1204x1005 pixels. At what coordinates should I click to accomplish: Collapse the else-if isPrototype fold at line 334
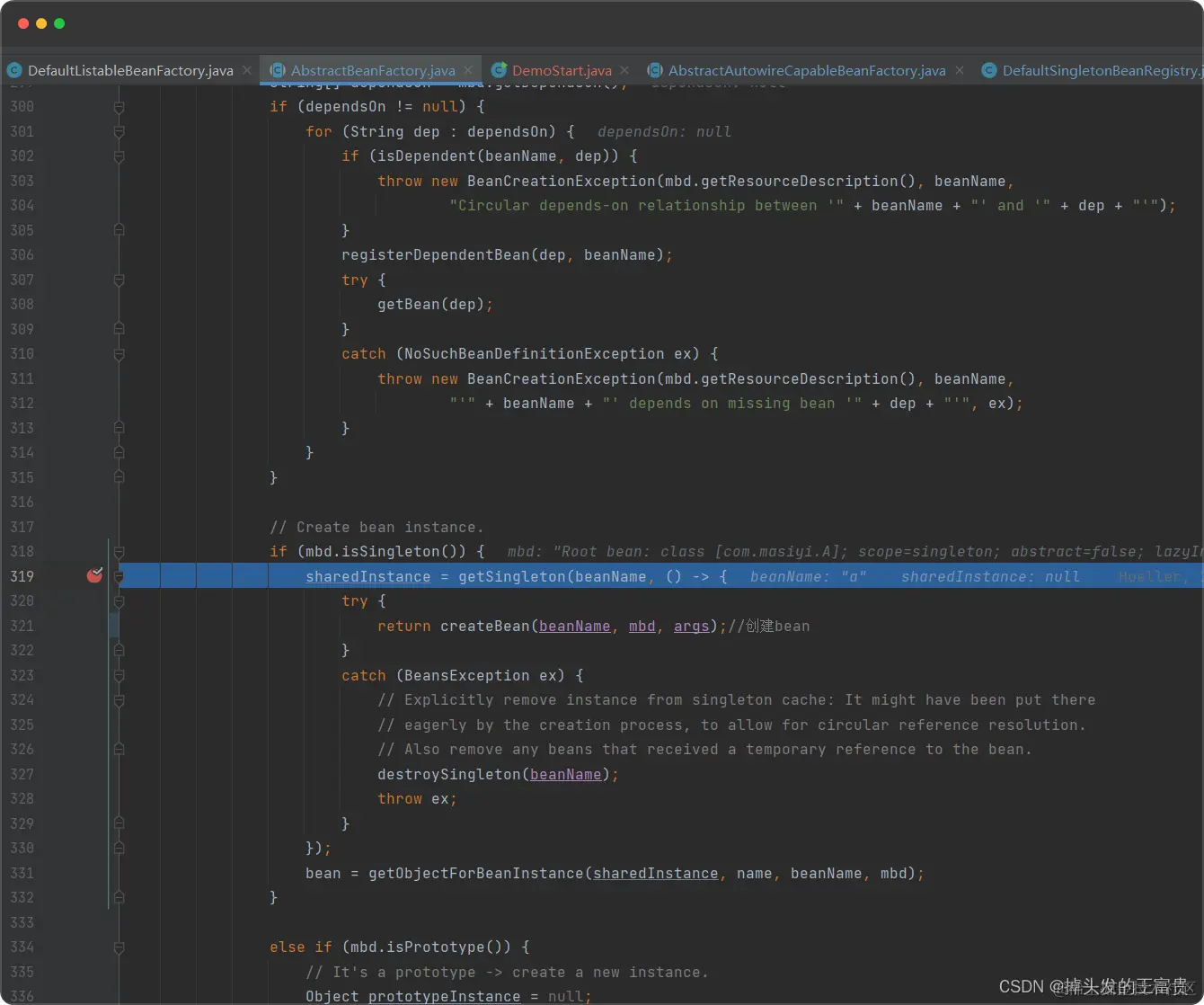point(119,947)
